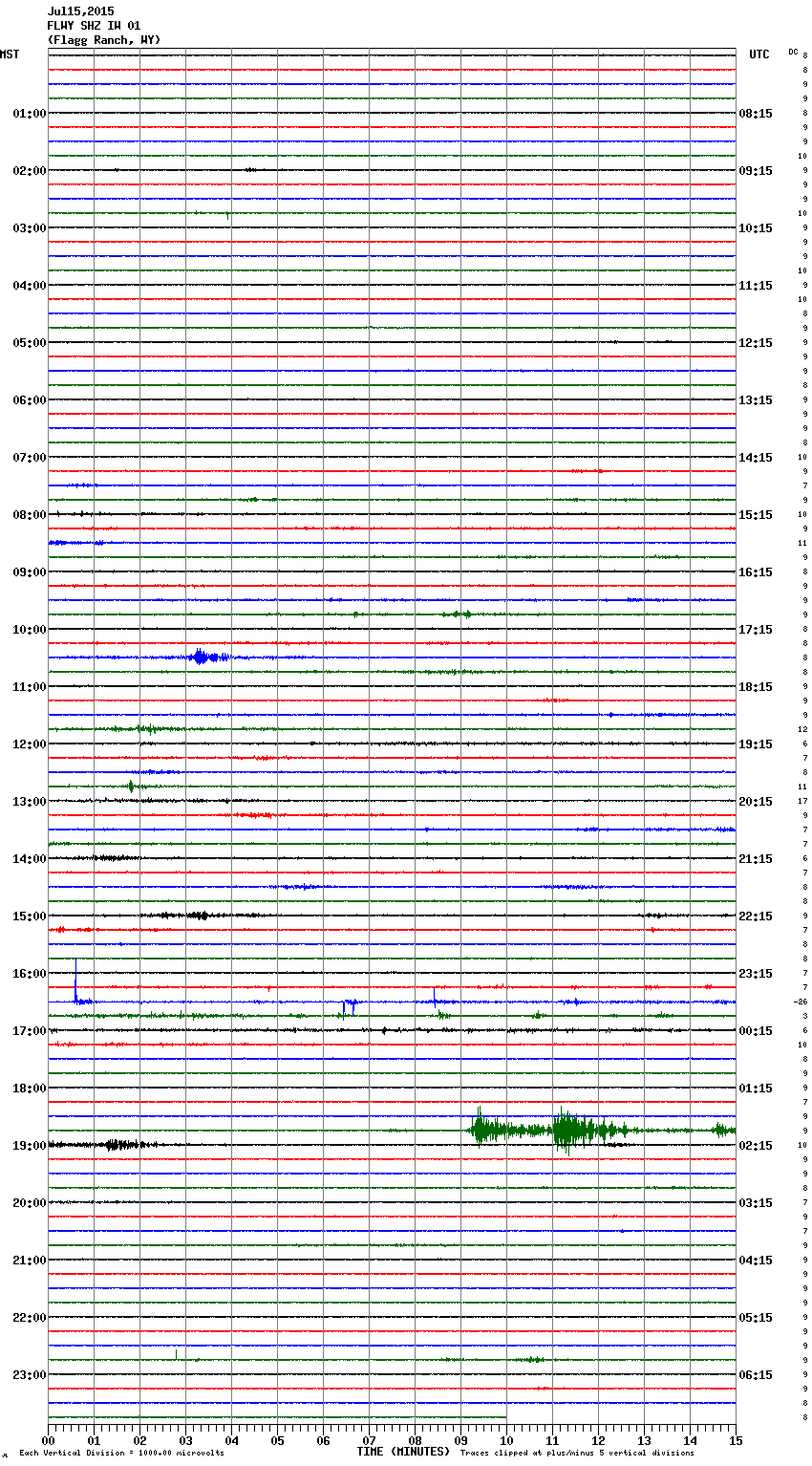Click the TIME (MINUTES) axis title
Image resolution: width=812 pixels, height=1466 pixels.
pos(403,1452)
